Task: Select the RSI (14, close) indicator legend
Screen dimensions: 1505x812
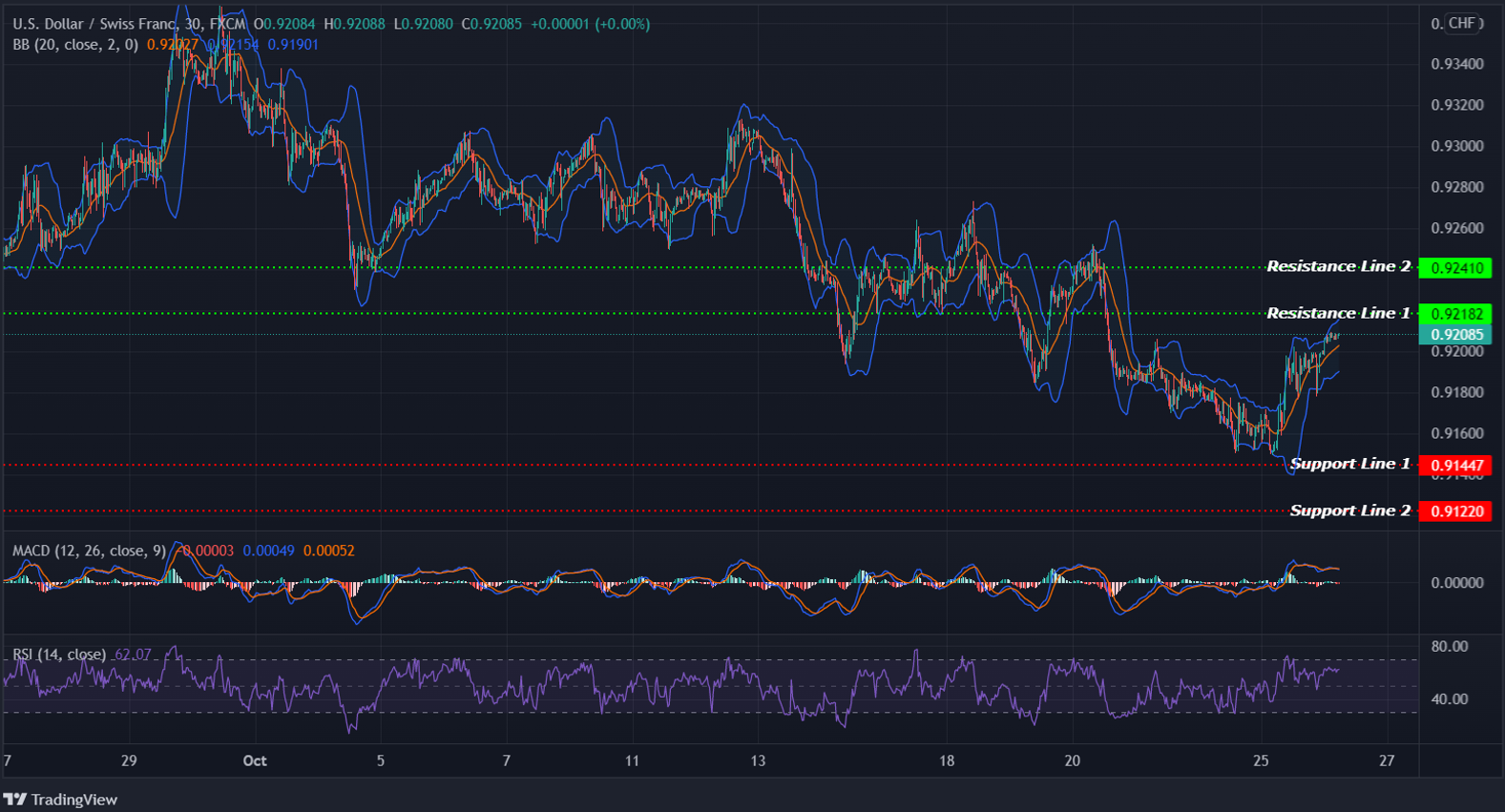Action: pos(59,655)
